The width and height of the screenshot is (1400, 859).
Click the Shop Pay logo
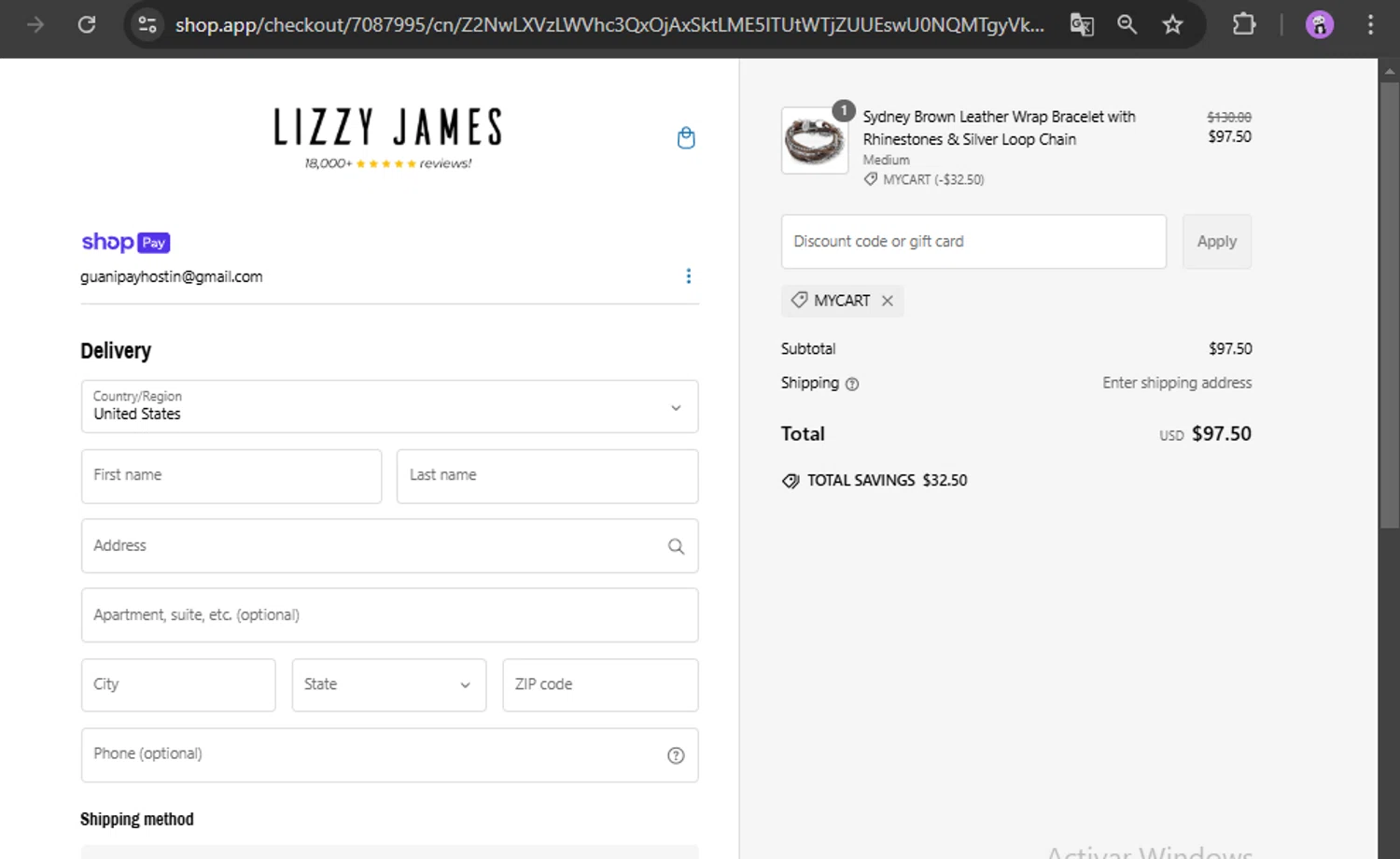coord(126,243)
